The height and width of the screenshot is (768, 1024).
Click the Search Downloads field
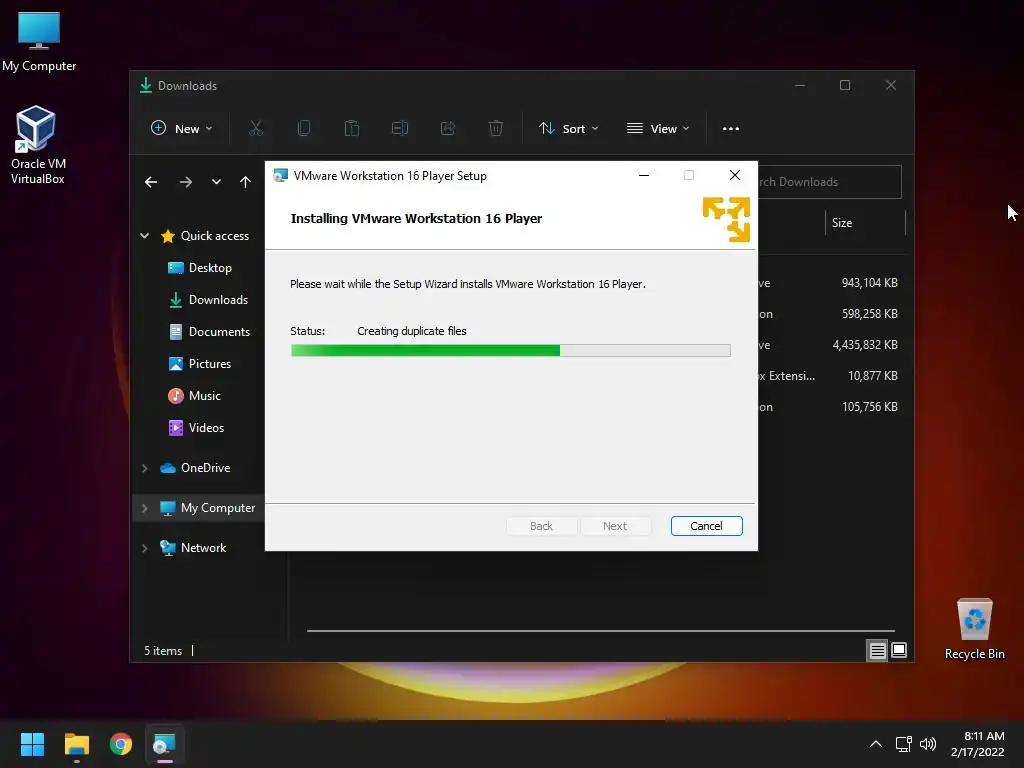[829, 182]
